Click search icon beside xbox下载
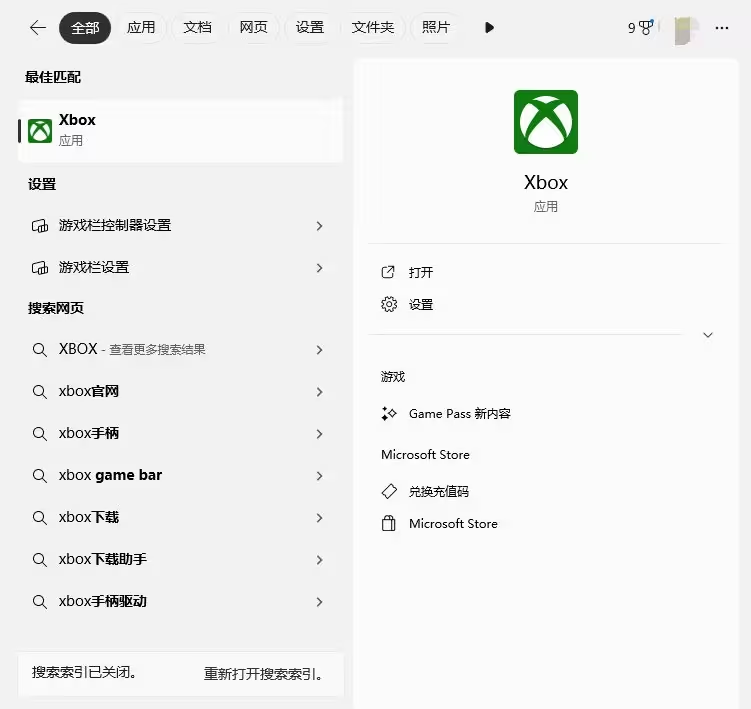Screen dimensions: 751x709 tap(40, 518)
